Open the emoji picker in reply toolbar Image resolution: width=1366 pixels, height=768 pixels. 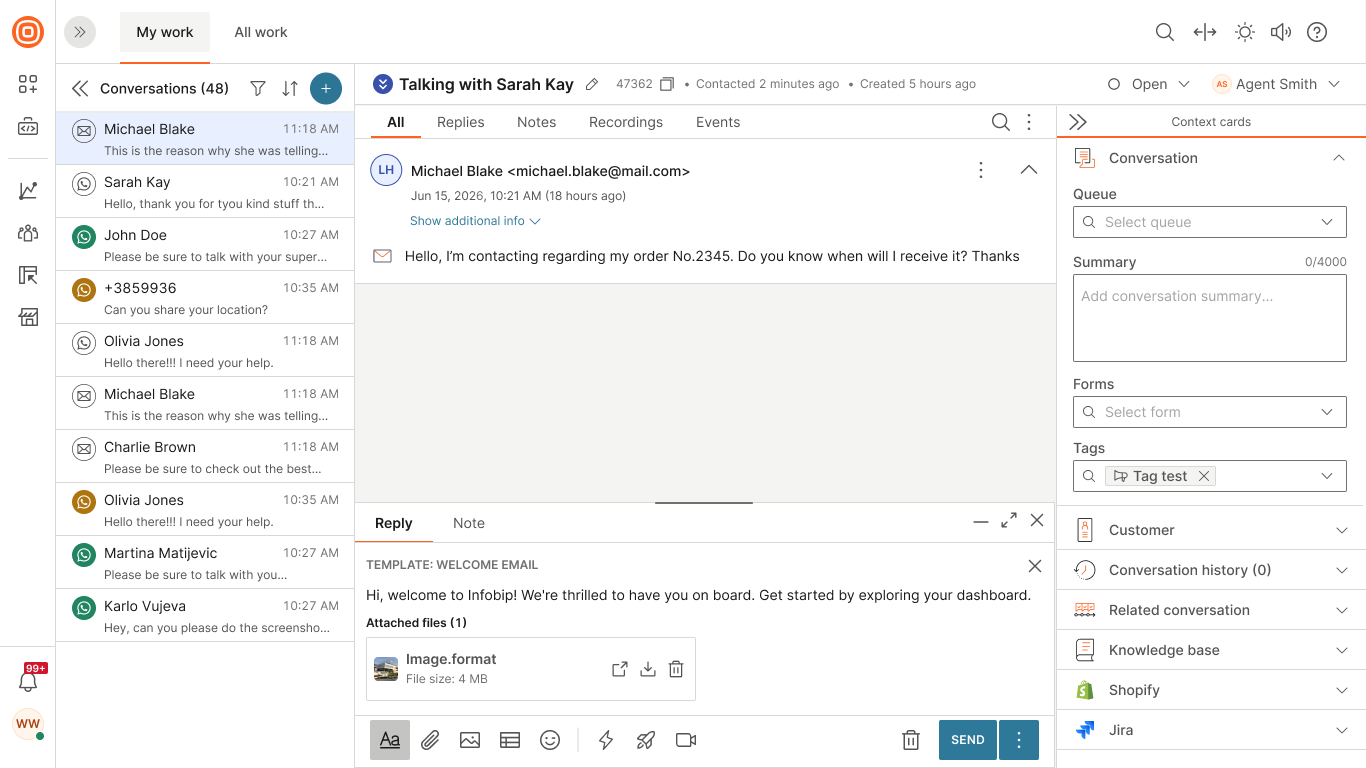click(550, 740)
